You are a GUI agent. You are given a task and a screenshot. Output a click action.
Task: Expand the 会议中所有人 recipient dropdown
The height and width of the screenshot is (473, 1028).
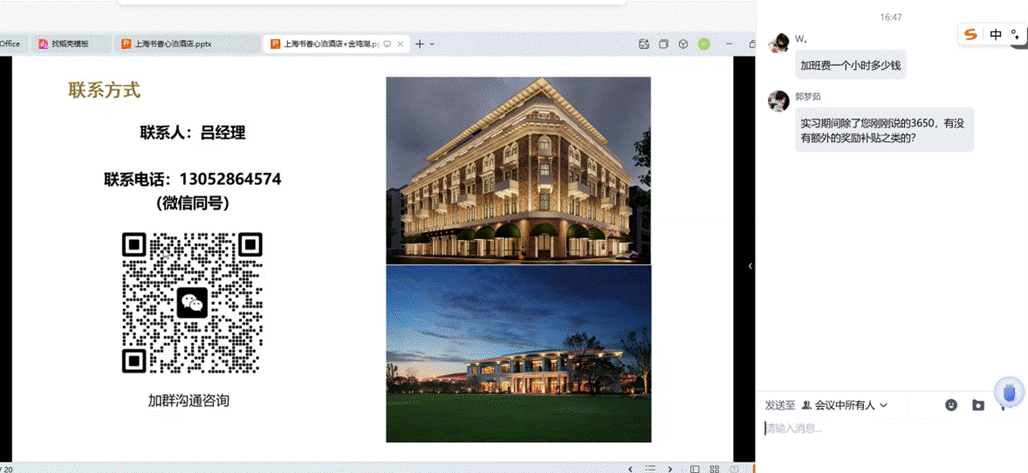click(845, 405)
